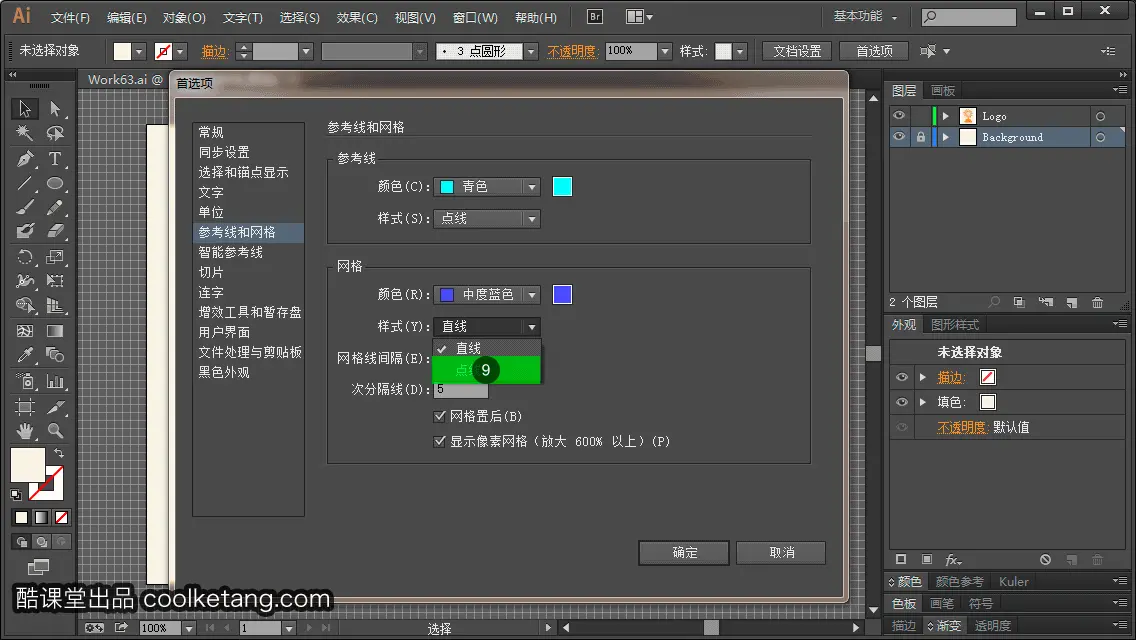Select the Pen tool
The image size is (1136, 640).
coord(25,158)
